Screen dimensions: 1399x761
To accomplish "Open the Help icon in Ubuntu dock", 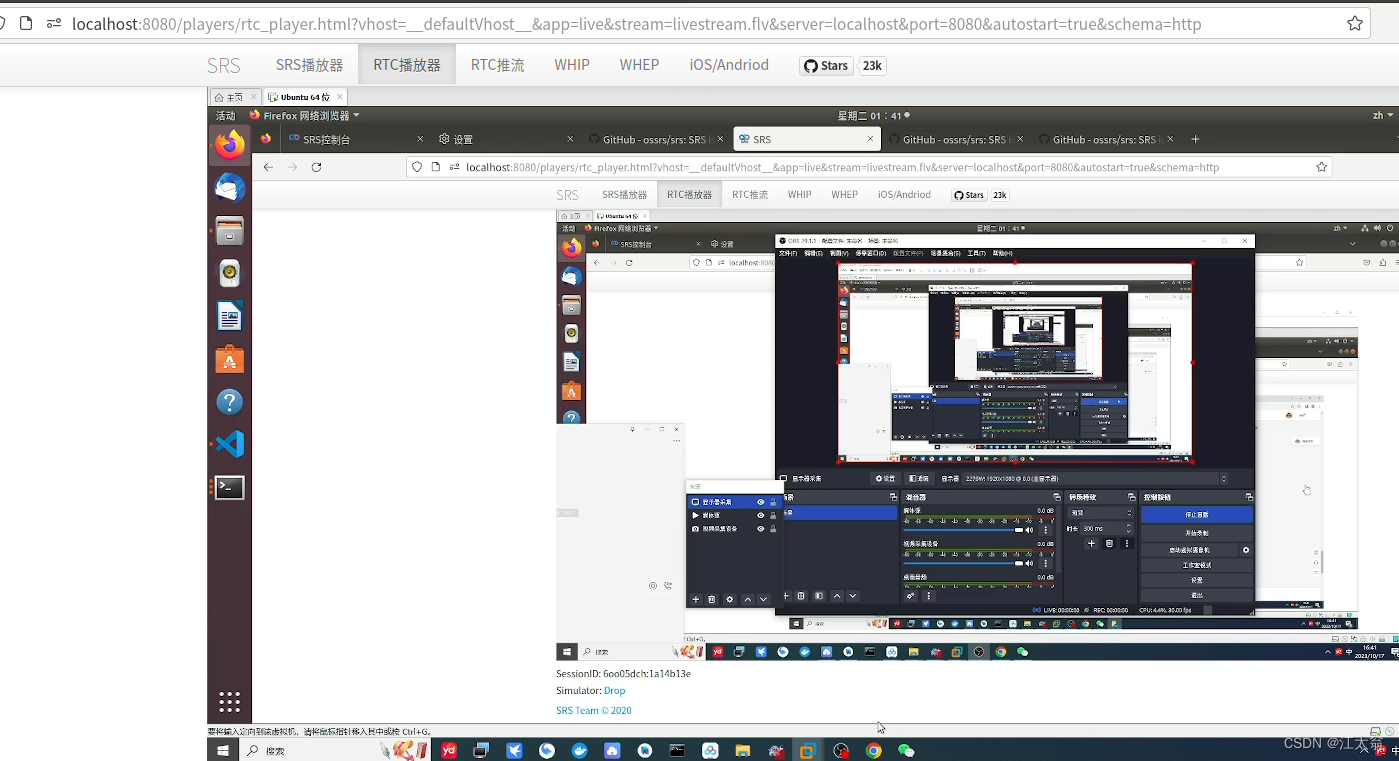I will point(230,402).
